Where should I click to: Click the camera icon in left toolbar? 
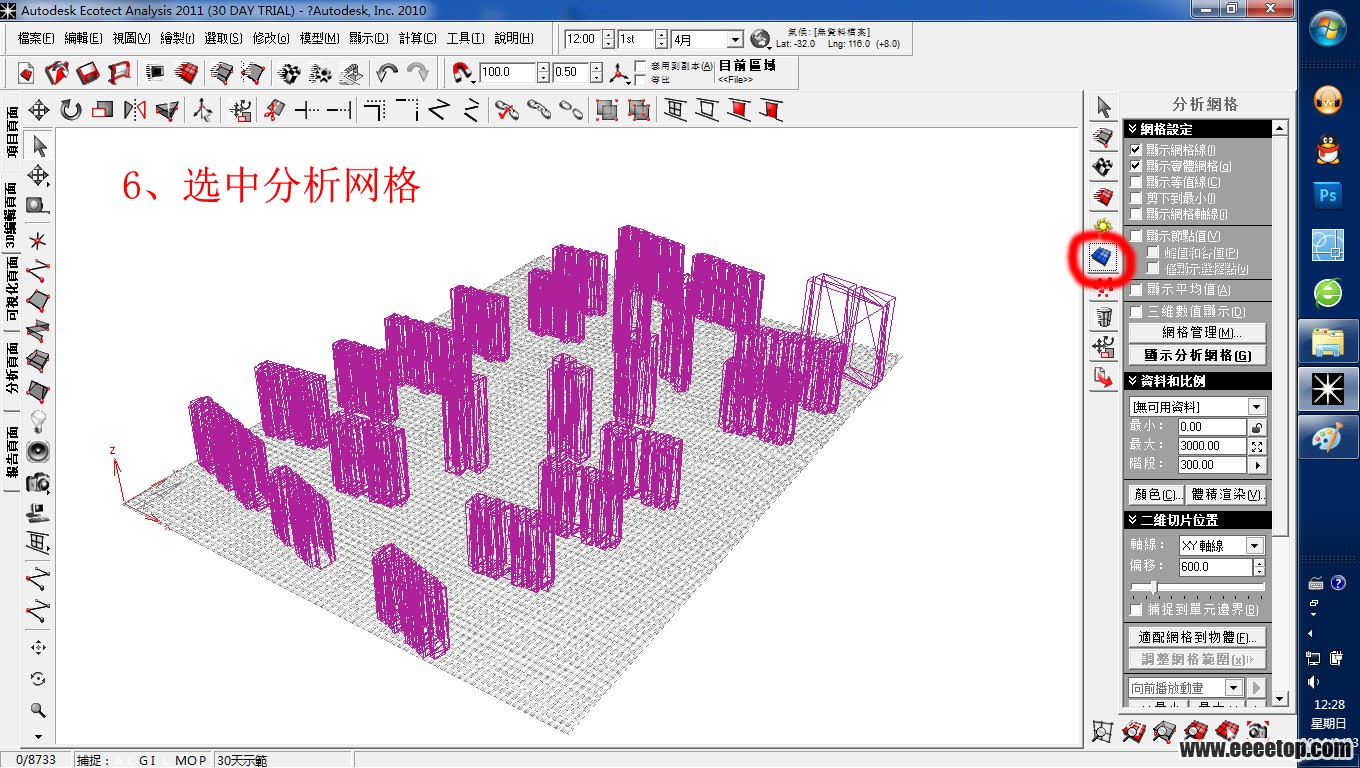click(x=39, y=483)
